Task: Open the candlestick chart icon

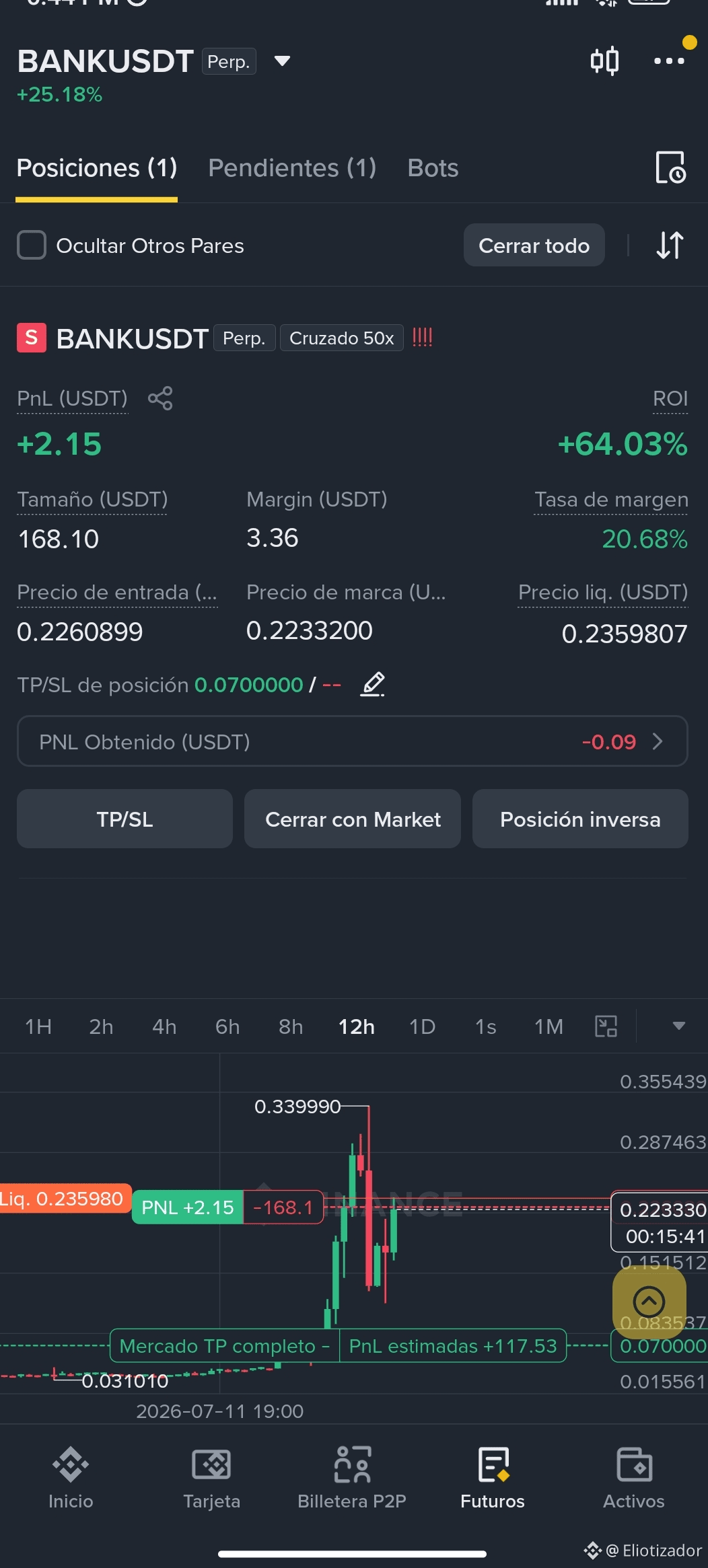Action: [x=604, y=61]
